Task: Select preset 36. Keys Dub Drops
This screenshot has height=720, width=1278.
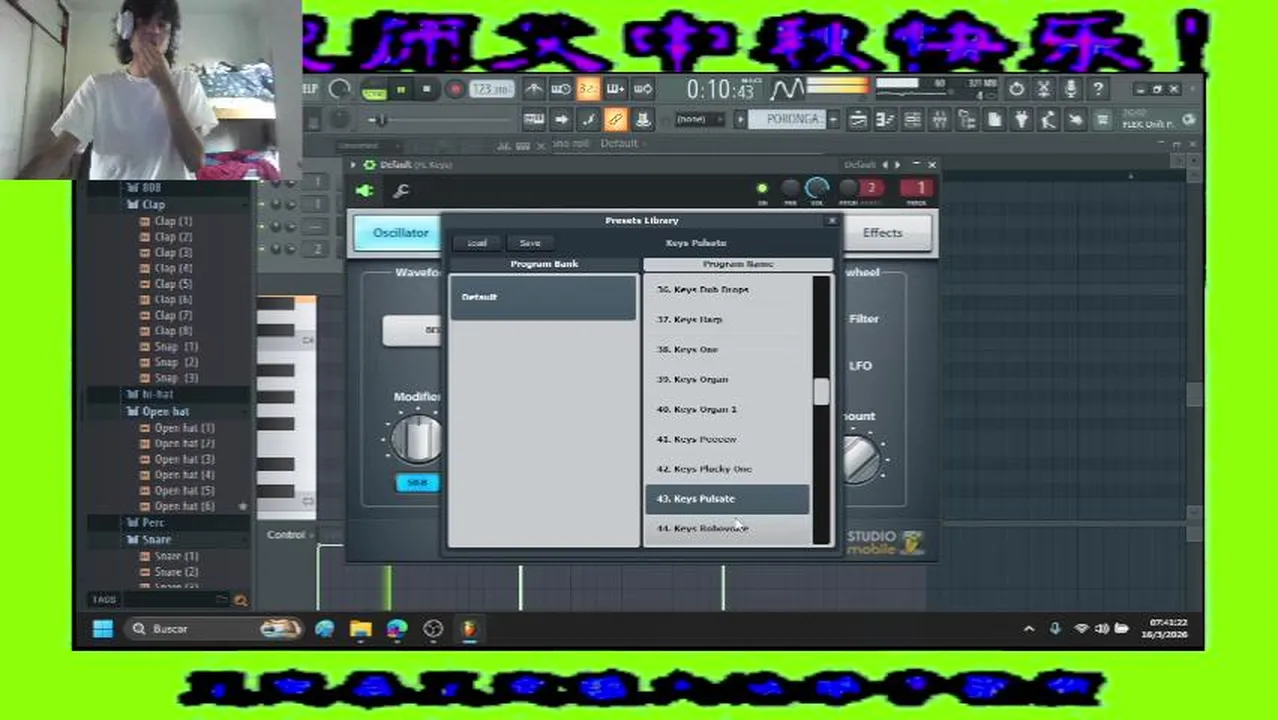Action: [727, 290]
